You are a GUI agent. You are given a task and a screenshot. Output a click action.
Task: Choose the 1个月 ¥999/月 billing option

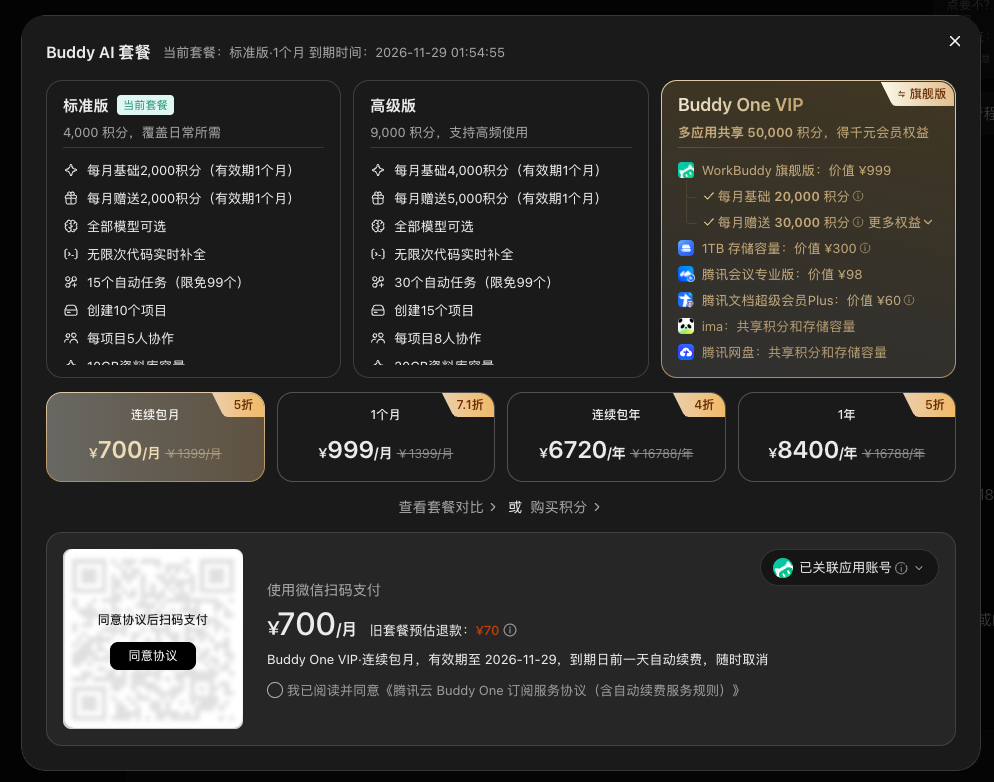(x=385, y=437)
